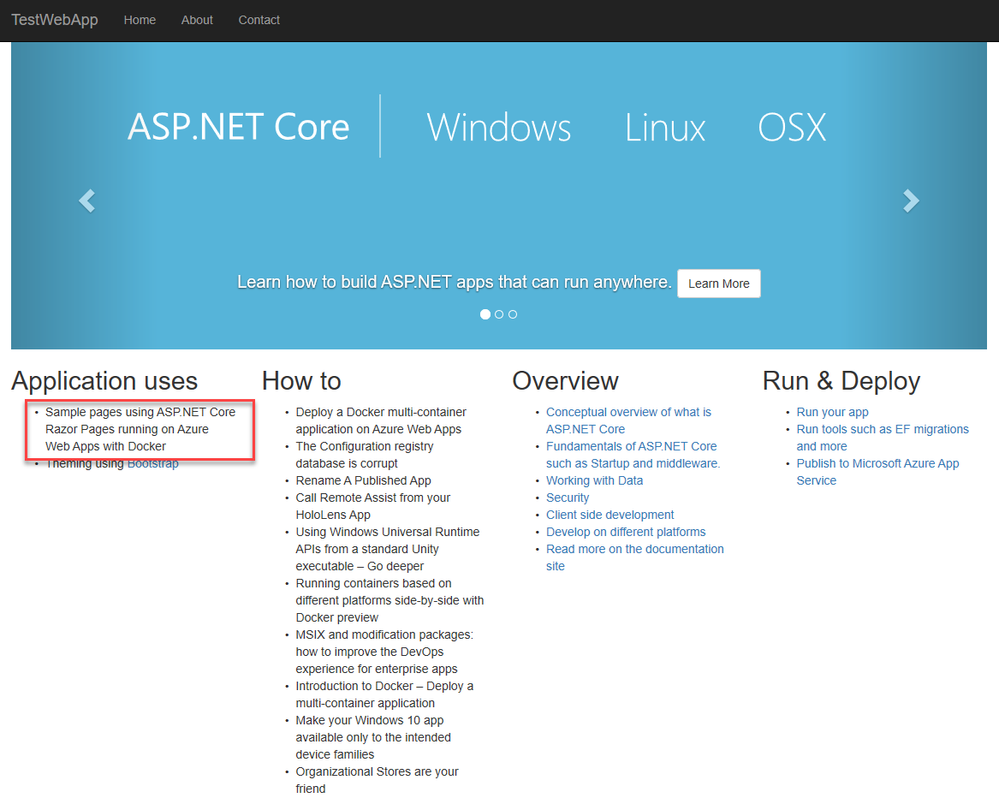Click 'Sample pages using ASP.NET Core' item
Screen dimensions: 999x805
140,429
